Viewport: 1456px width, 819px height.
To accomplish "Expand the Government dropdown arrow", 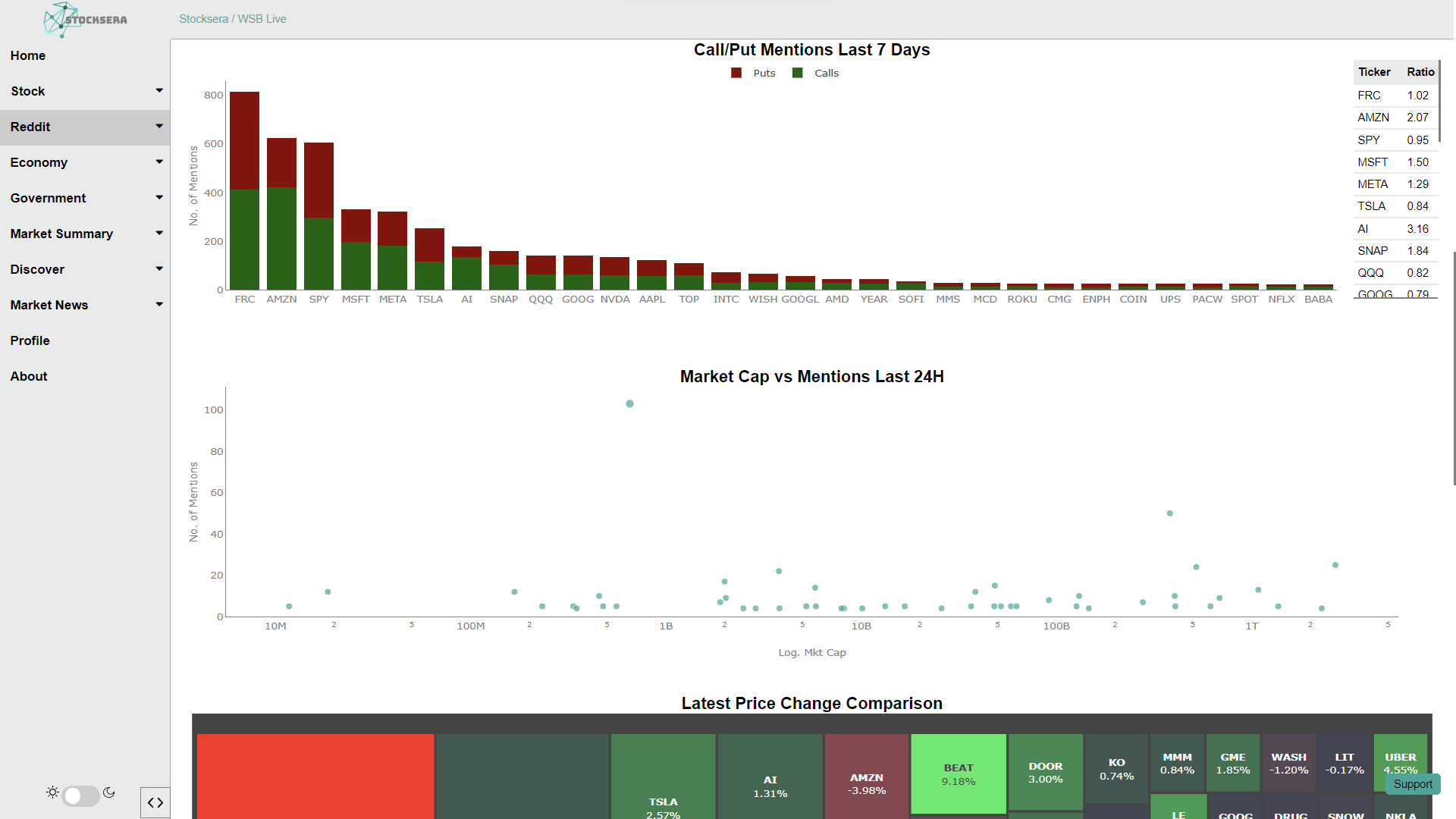I will click(159, 197).
